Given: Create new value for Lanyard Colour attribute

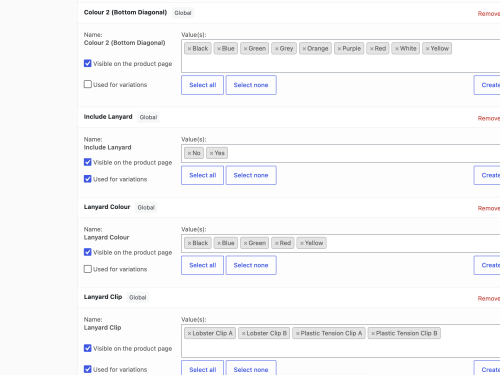Looking at the screenshot, I should coord(487,265).
